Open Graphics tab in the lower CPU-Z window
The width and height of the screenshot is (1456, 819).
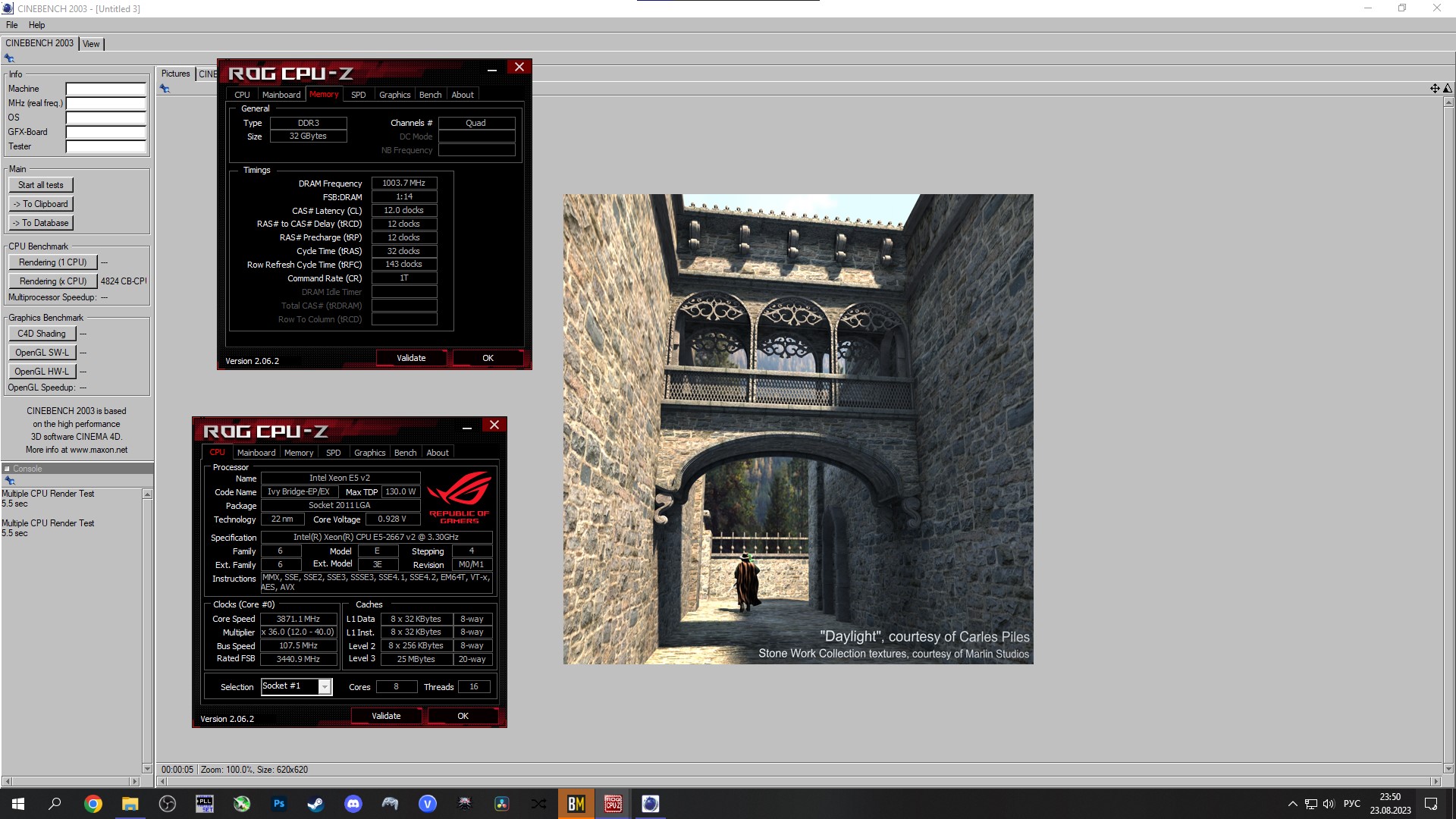point(369,453)
